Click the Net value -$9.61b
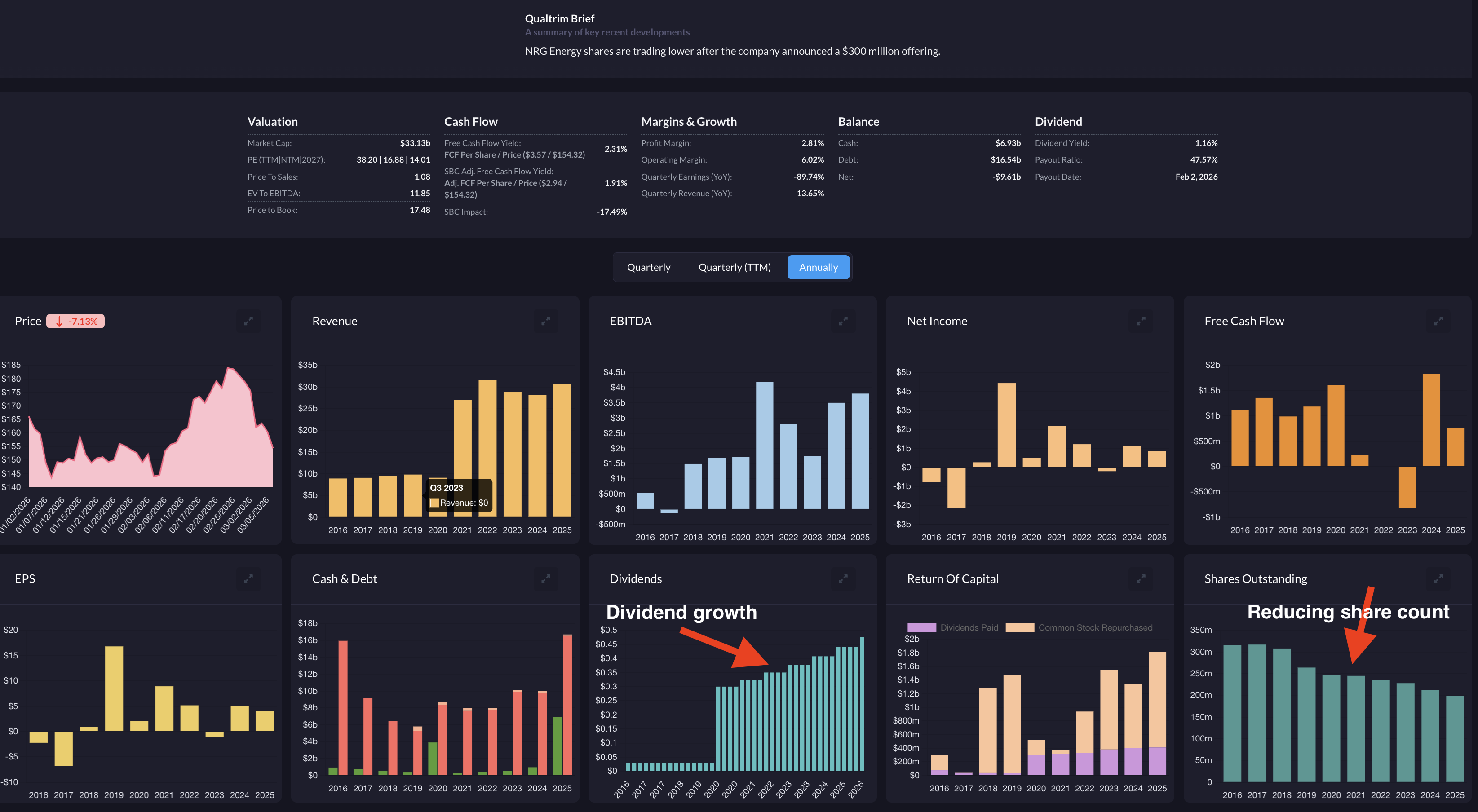This screenshot has width=1478, height=812. 1006,177
